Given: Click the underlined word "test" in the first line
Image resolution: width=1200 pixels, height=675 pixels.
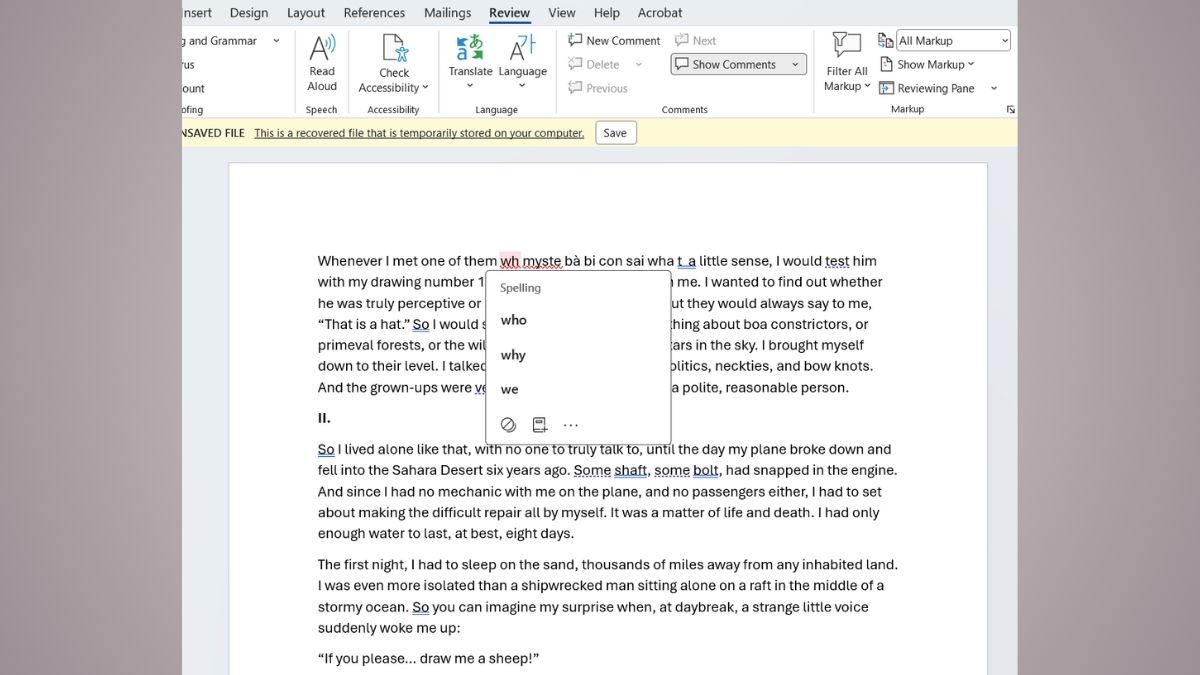Looking at the screenshot, I should point(838,261).
